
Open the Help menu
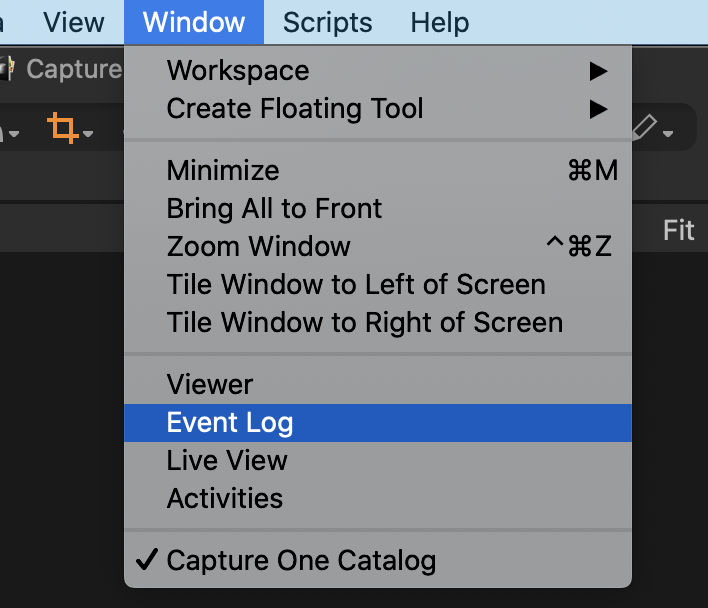[440, 22]
